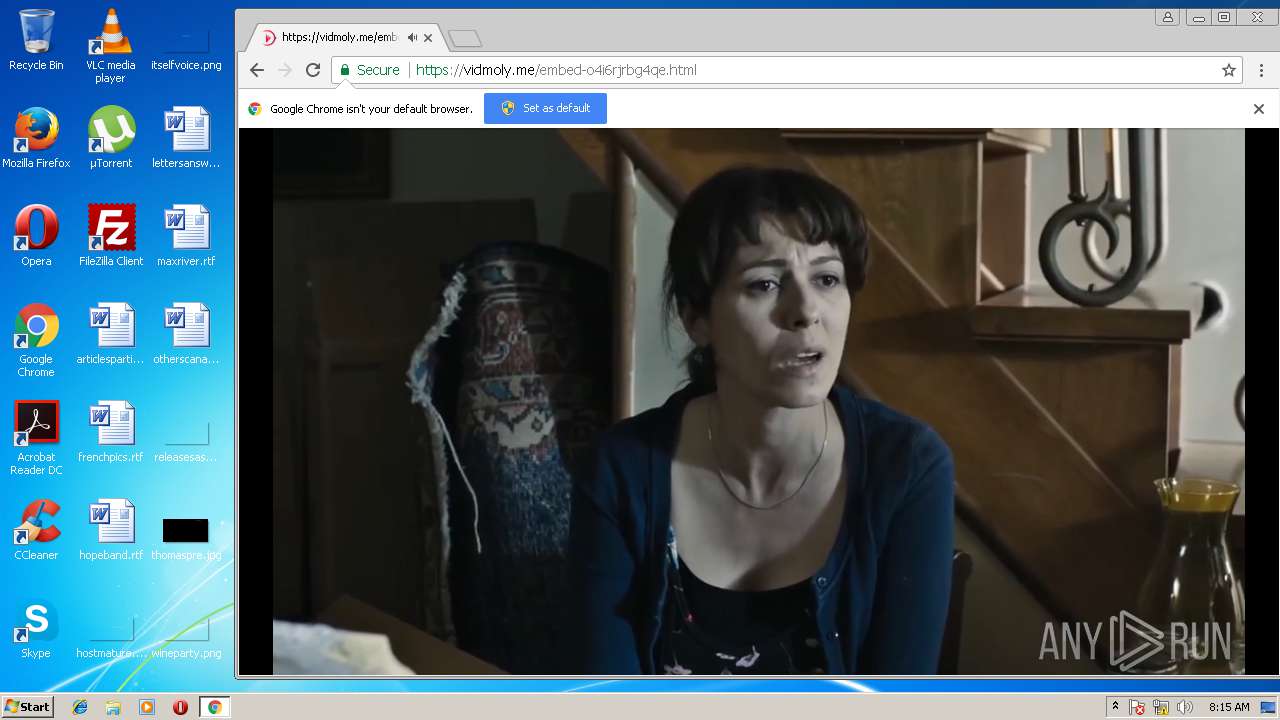Switch to Chrome's taskbar button

[214, 707]
